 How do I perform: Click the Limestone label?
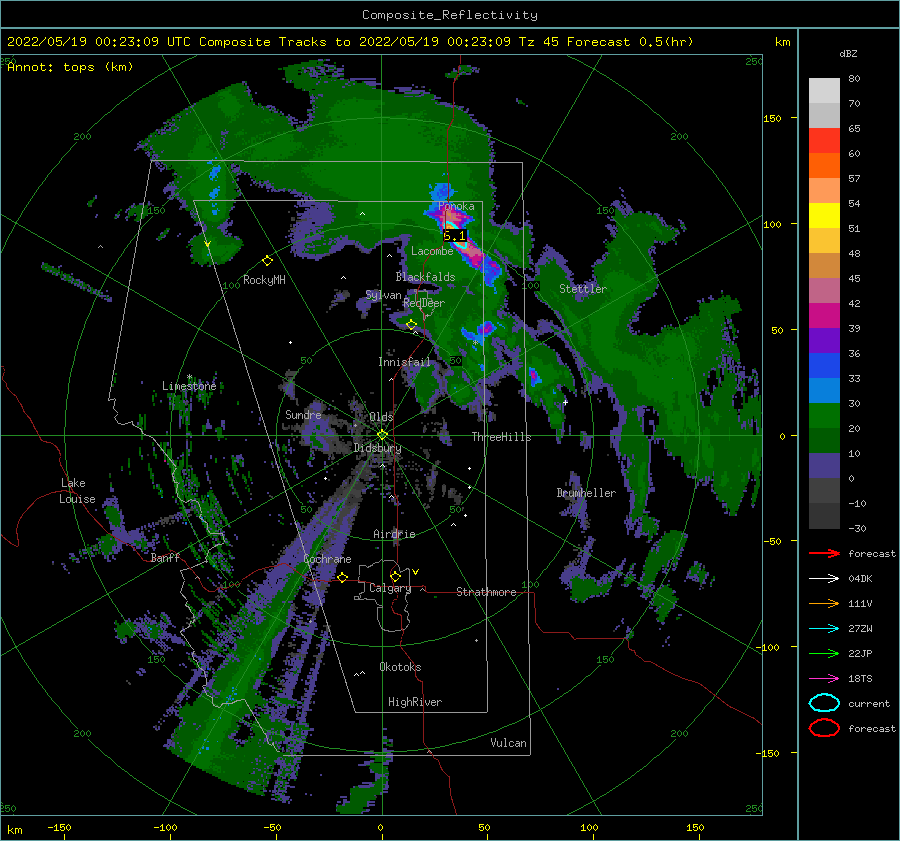pos(189,386)
